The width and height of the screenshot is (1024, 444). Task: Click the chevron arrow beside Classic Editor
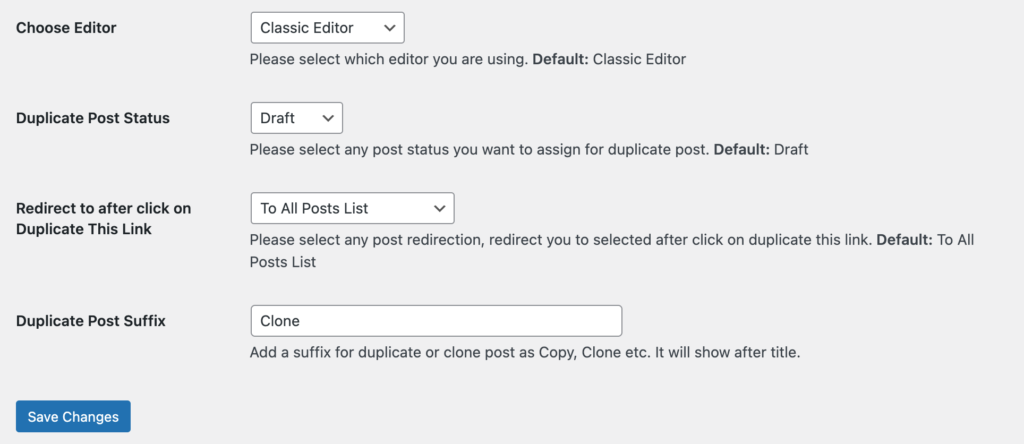coord(390,28)
